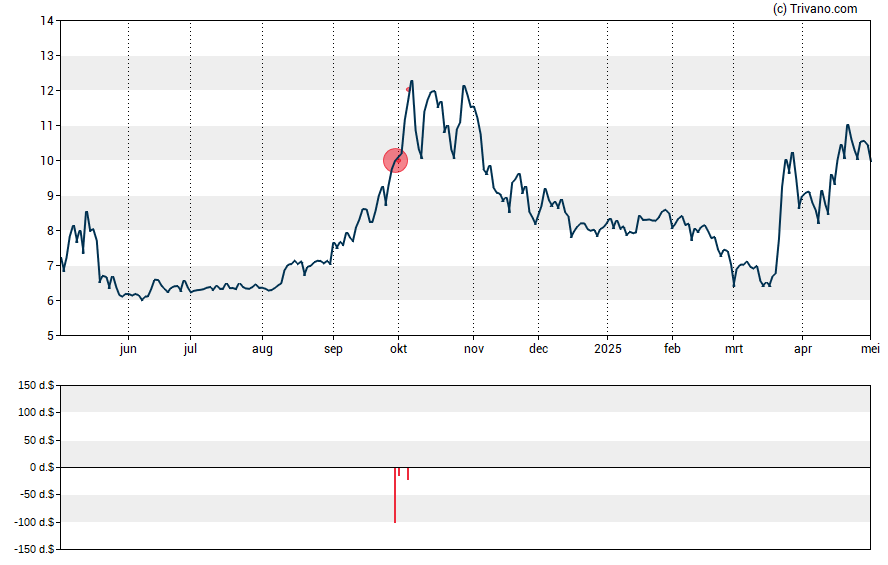
Task: Click the small red dot near the 12 price level
Action: [408, 89]
